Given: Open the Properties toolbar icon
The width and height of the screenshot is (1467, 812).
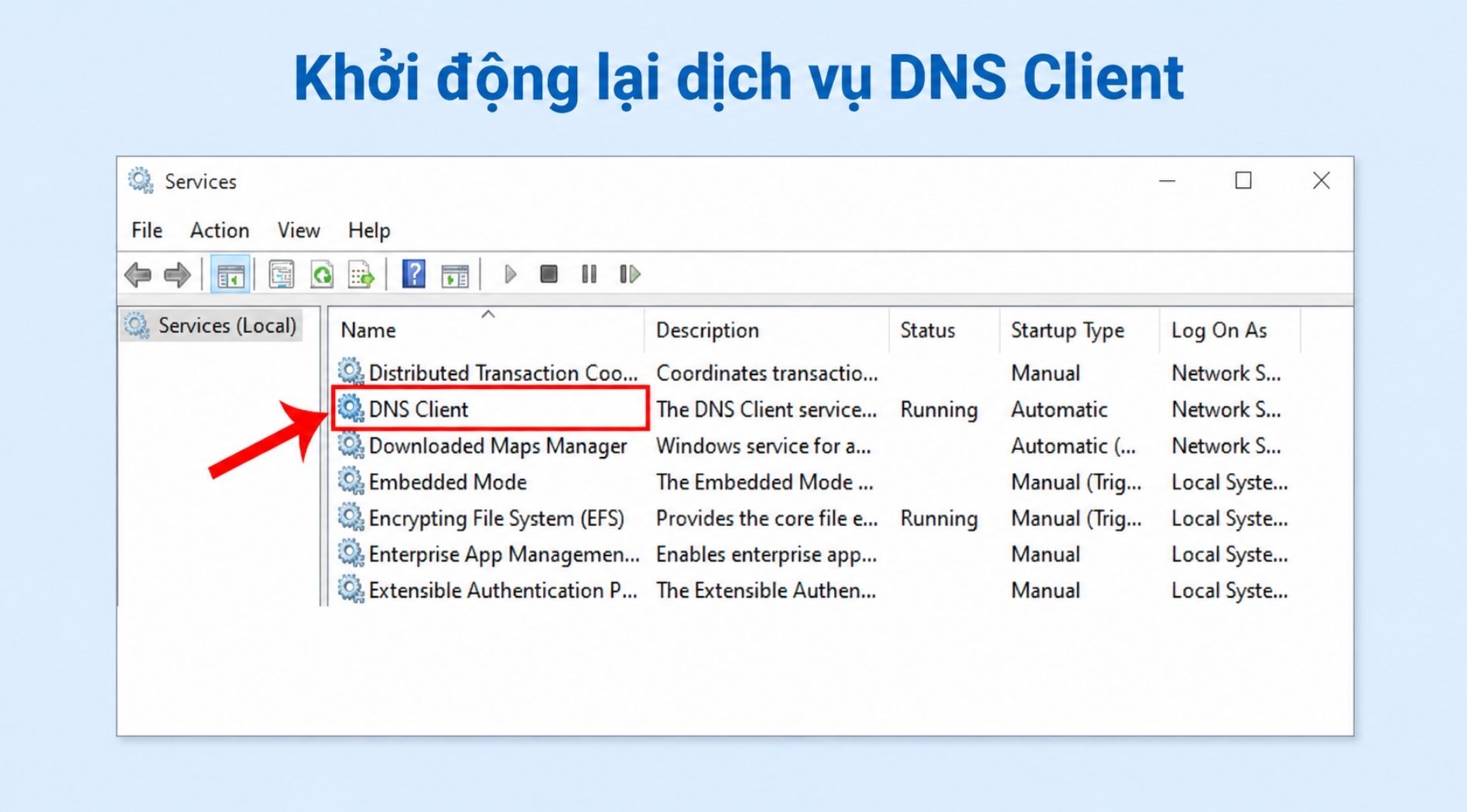Looking at the screenshot, I should (281, 275).
